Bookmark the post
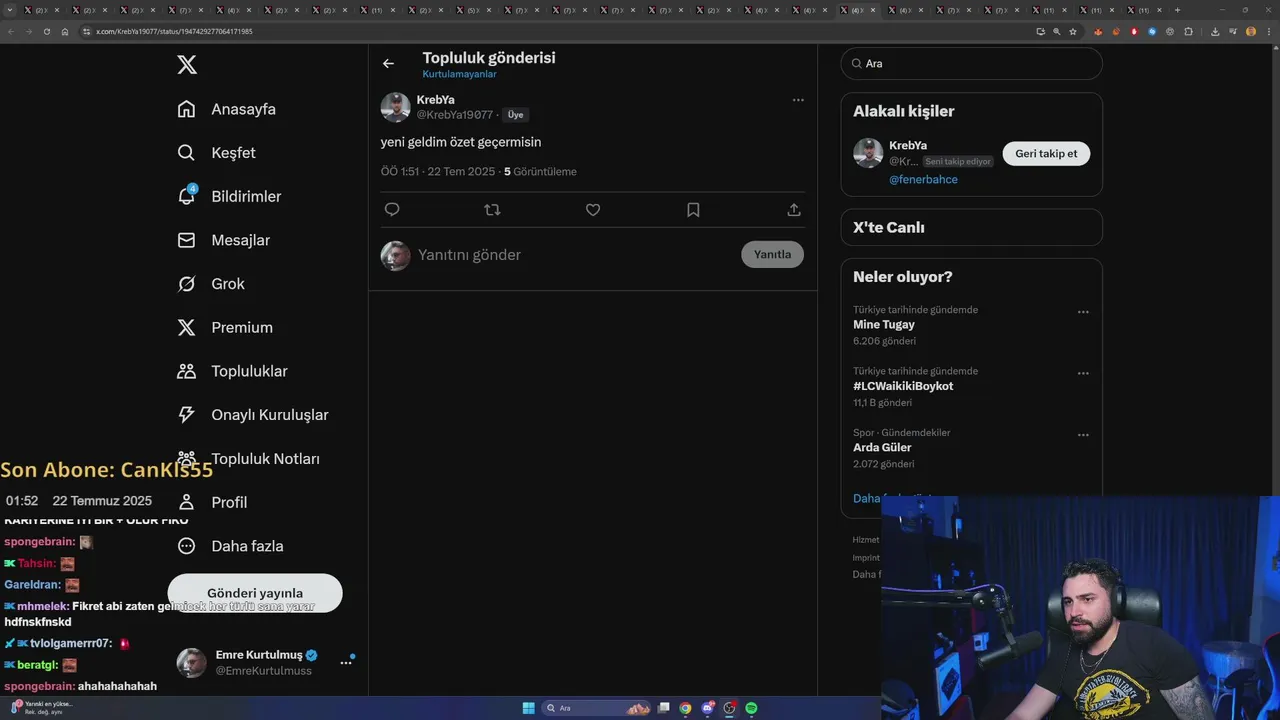Viewport: 1280px width, 720px height. pyautogui.click(x=693, y=210)
